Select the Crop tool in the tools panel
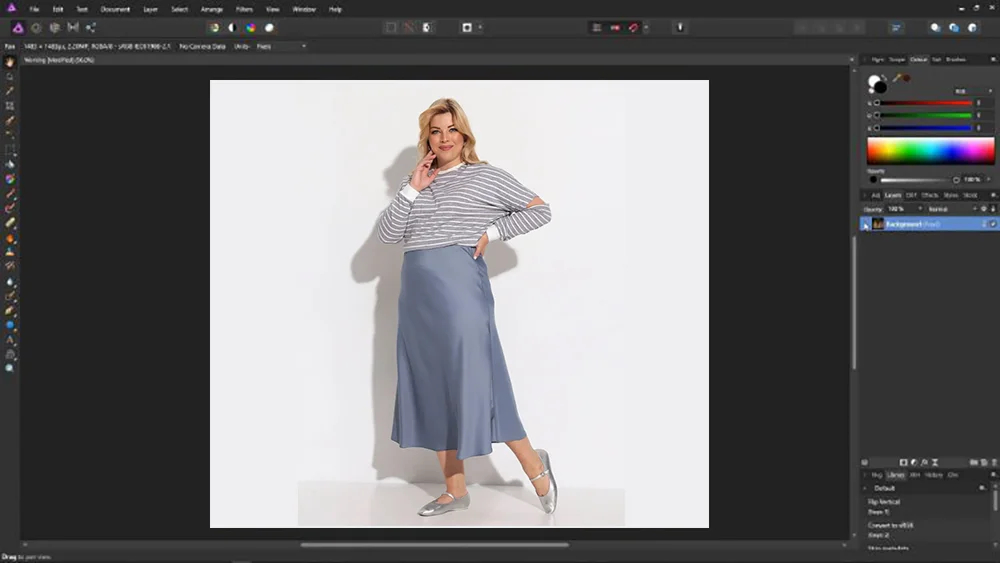The image size is (1000, 563). (10, 106)
